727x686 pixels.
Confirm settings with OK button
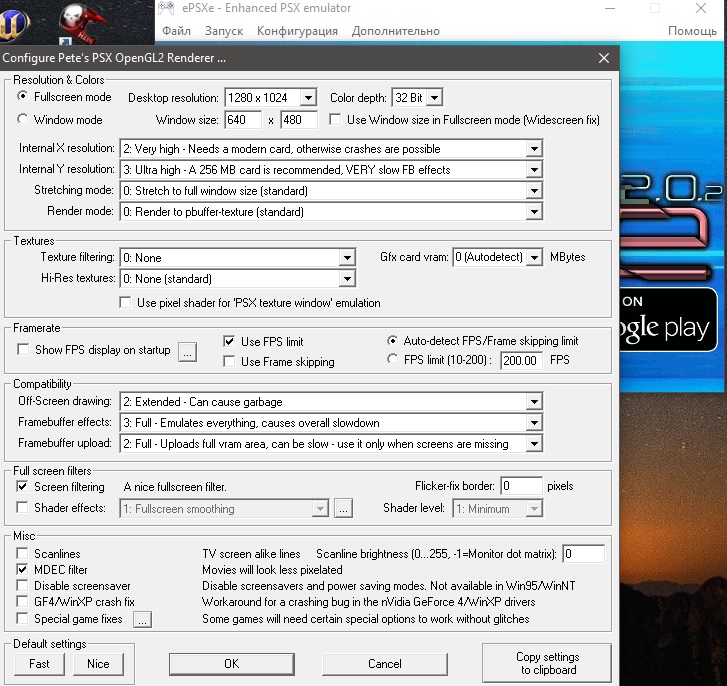[232, 664]
